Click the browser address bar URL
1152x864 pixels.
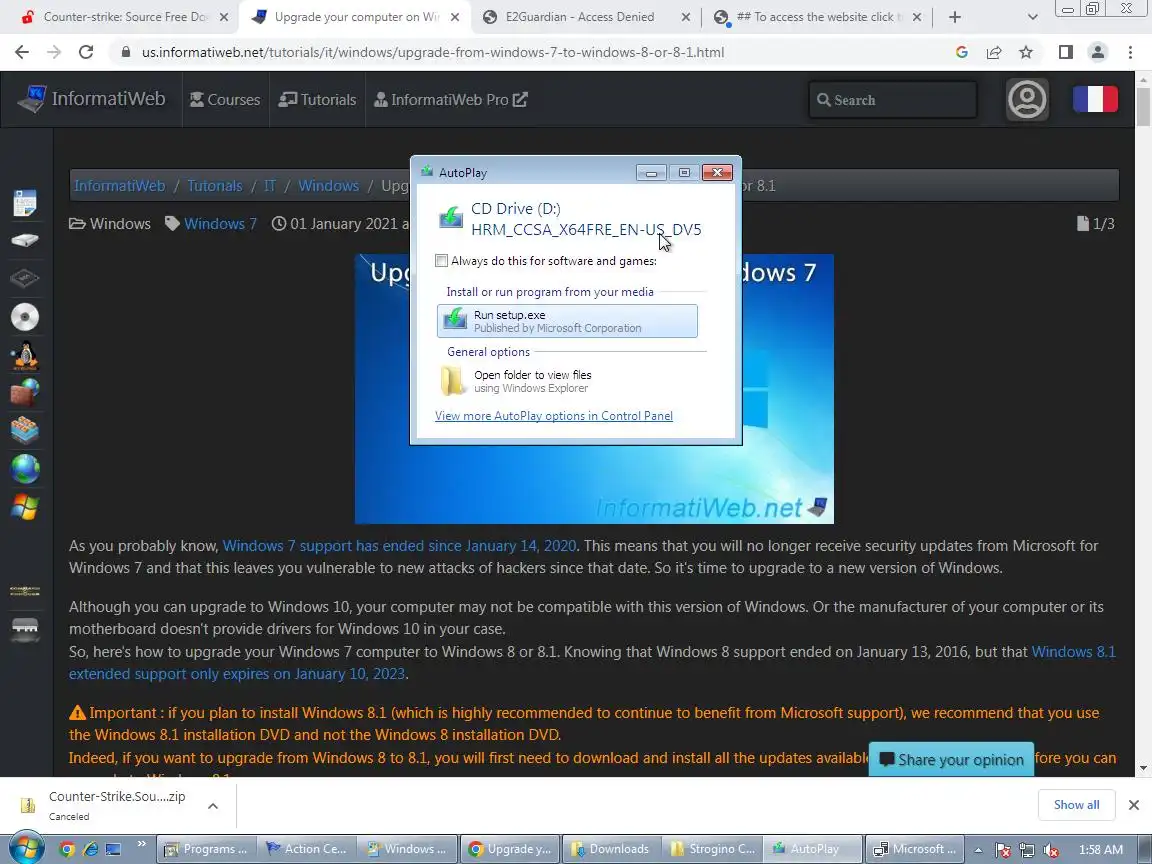[433, 52]
